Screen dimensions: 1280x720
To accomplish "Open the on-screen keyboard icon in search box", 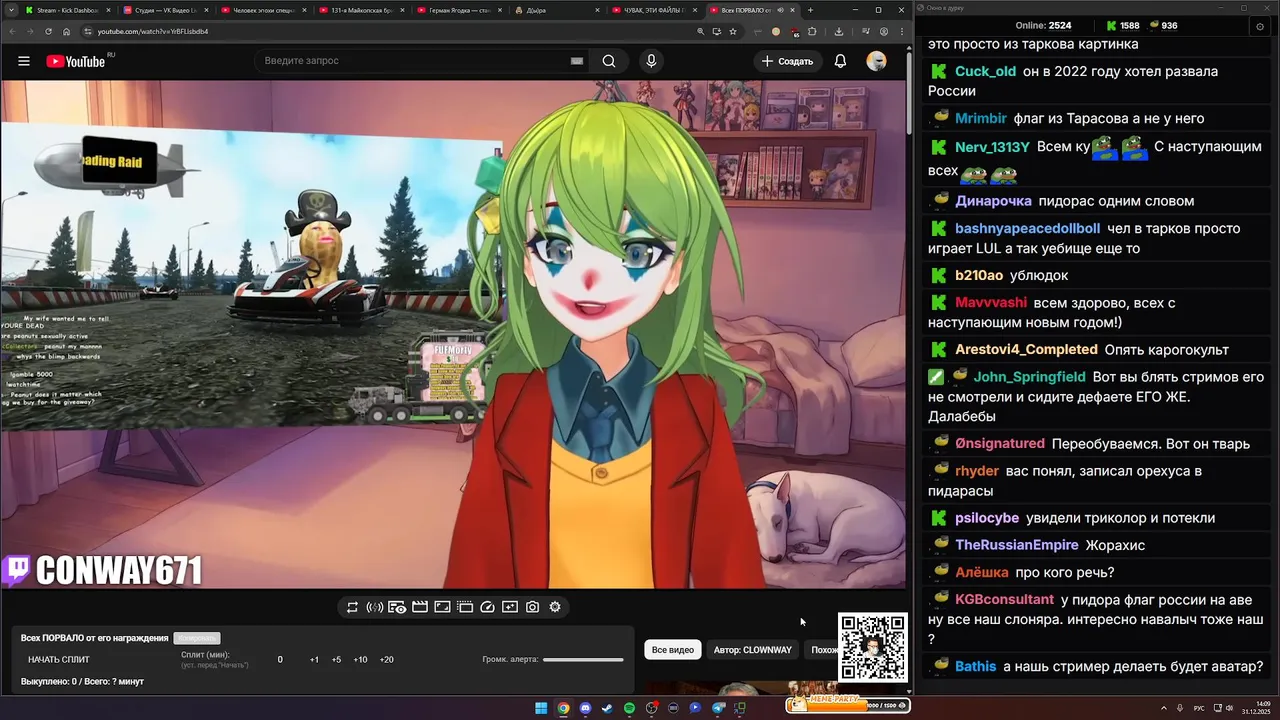I will (577, 61).
